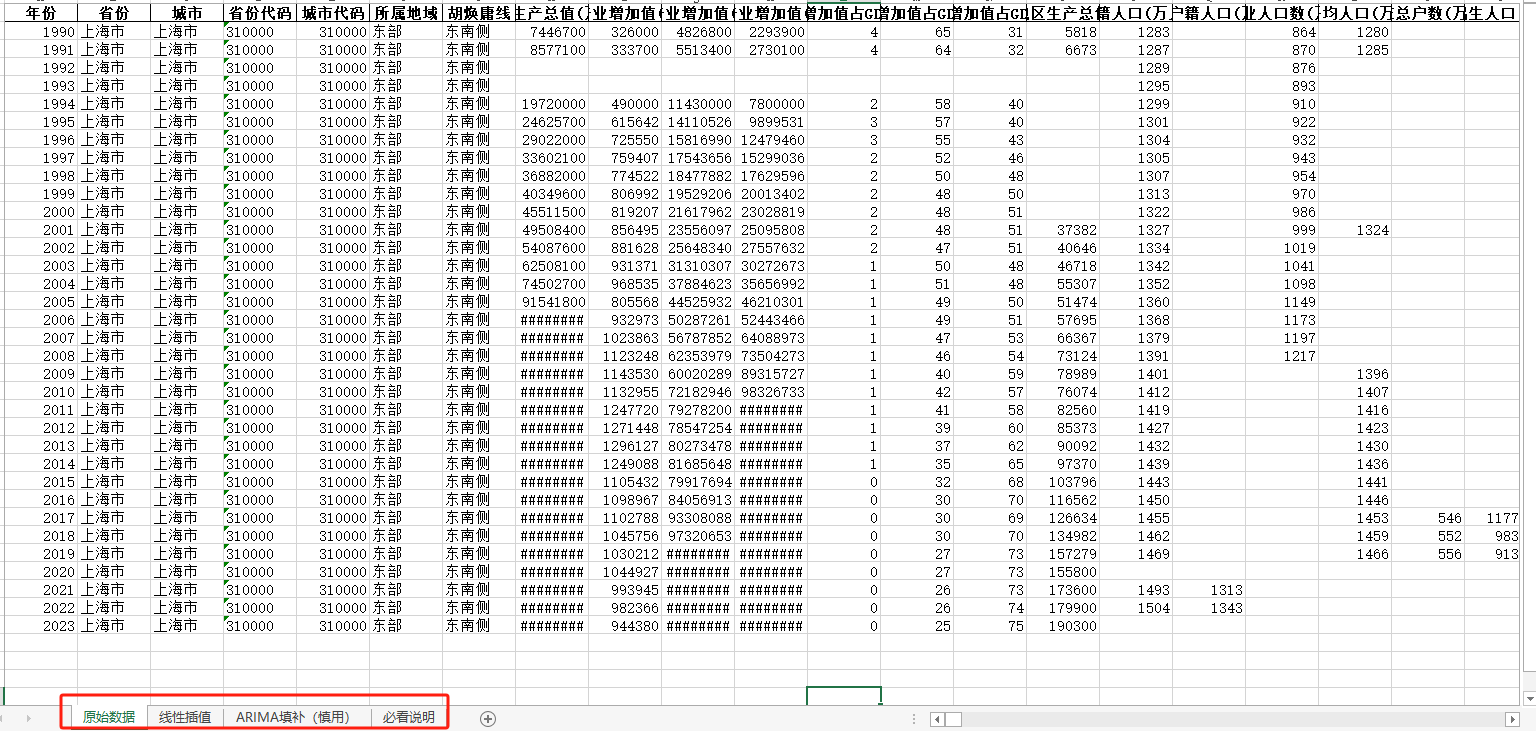Screen dimensions: 1536x731
Task: Add a new sheet with the plus icon
Action: pyautogui.click(x=488, y=718)
